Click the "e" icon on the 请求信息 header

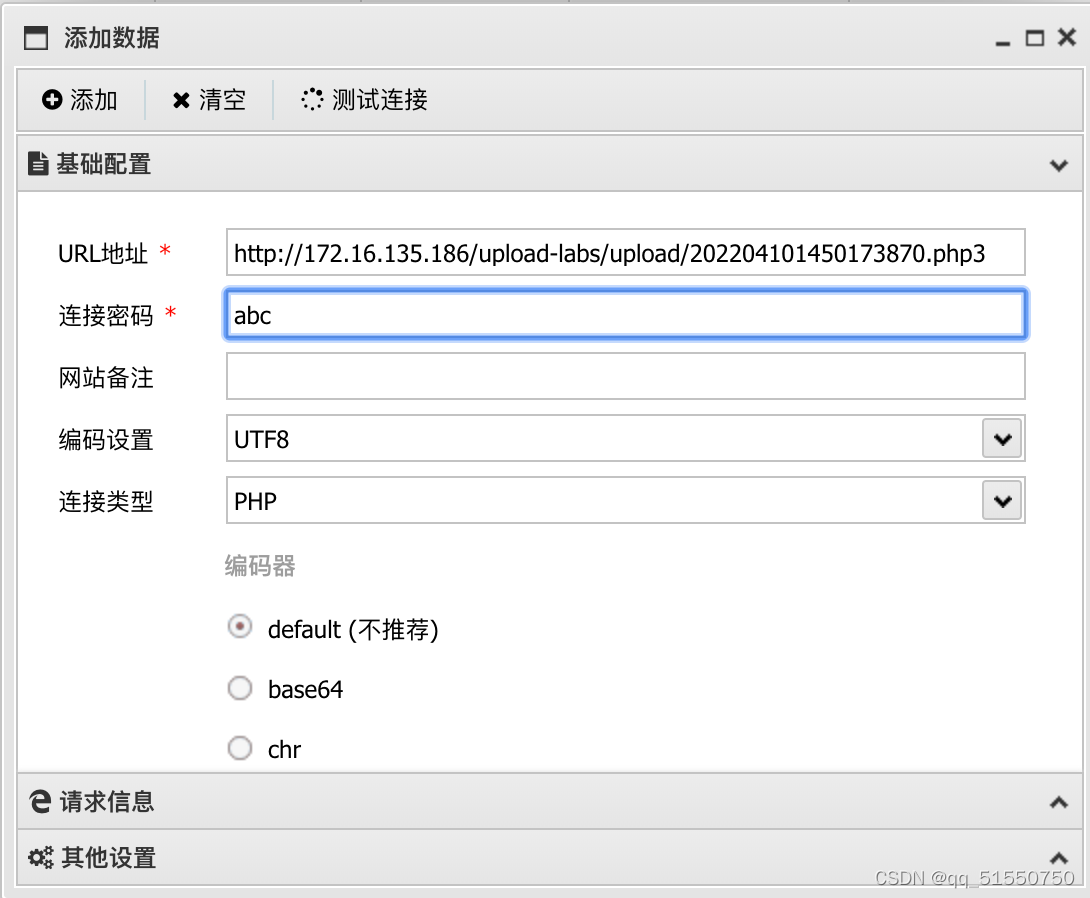click(x=38, y=802)
